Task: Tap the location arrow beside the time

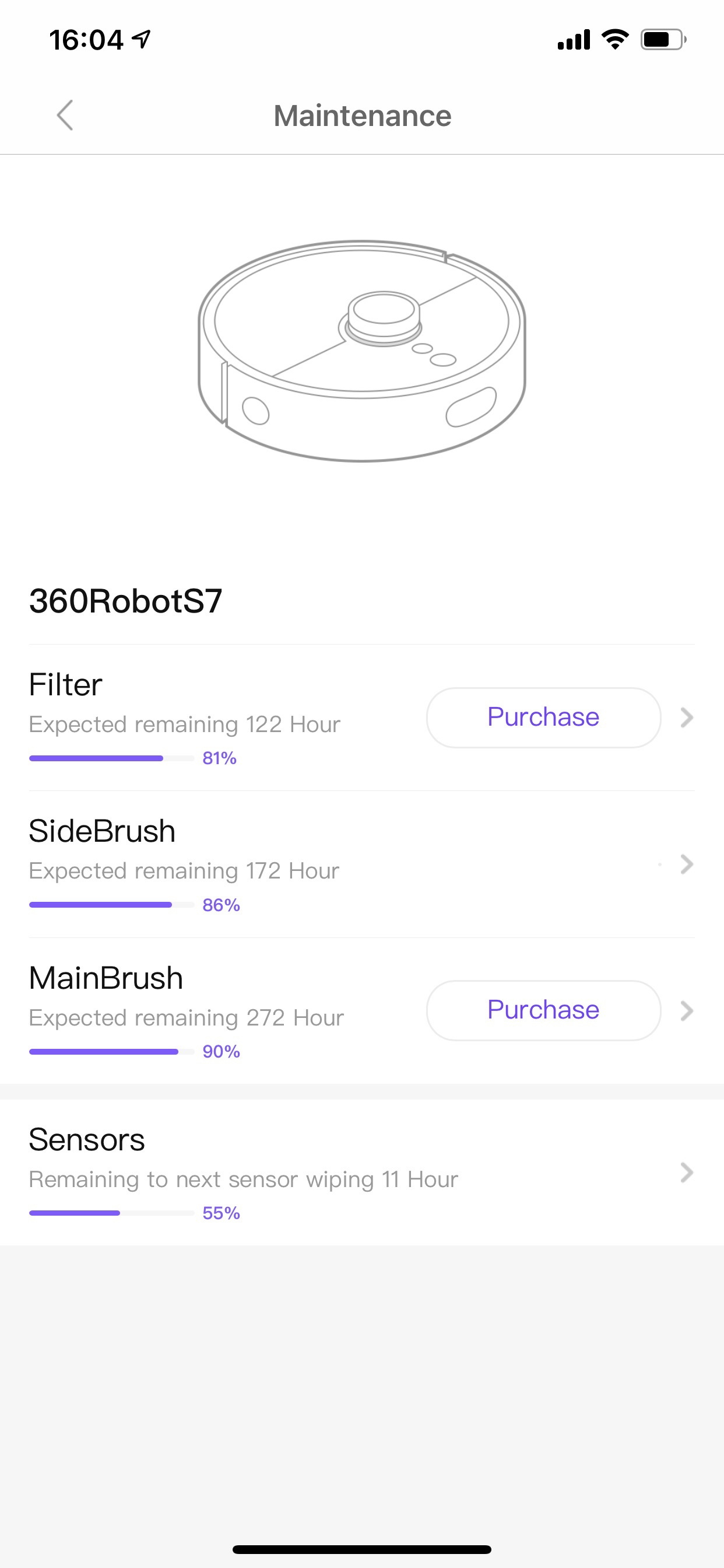Action: [141, 40]
